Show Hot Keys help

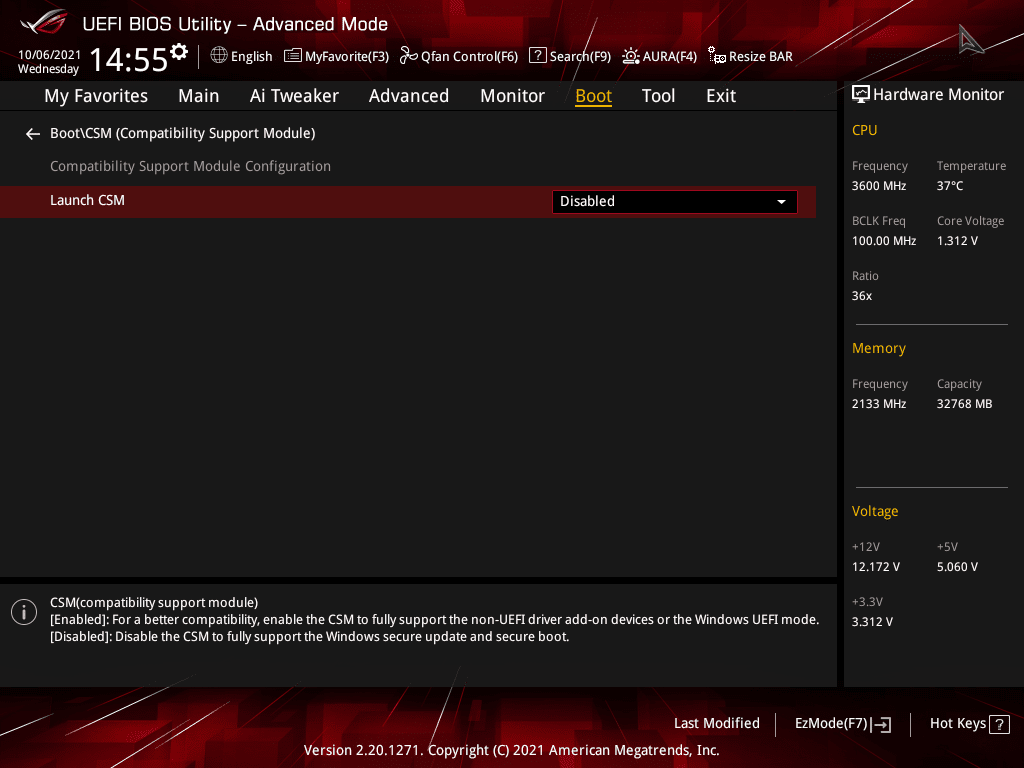[970, 724]
